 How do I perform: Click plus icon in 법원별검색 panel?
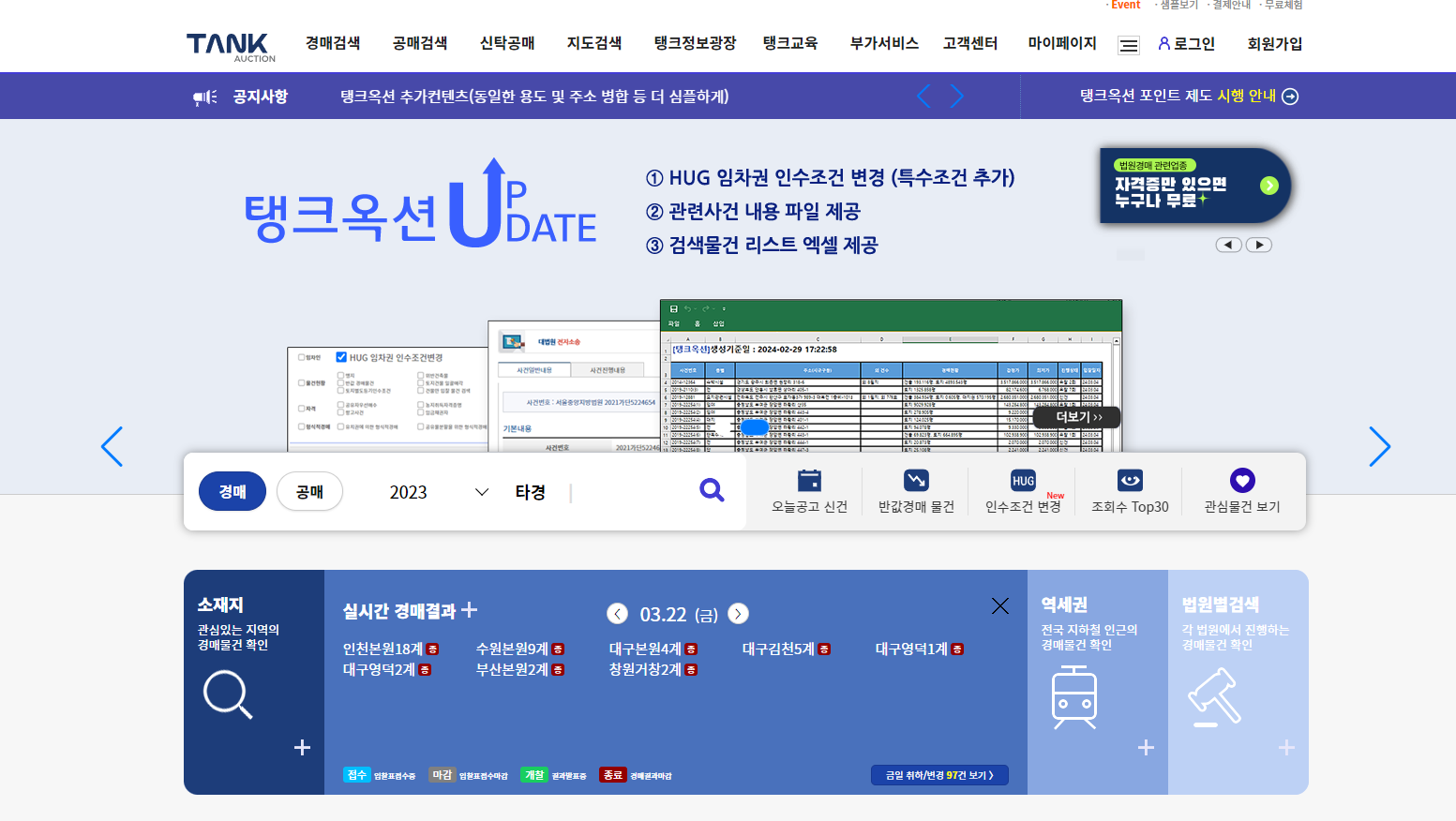click(1286, 747)
